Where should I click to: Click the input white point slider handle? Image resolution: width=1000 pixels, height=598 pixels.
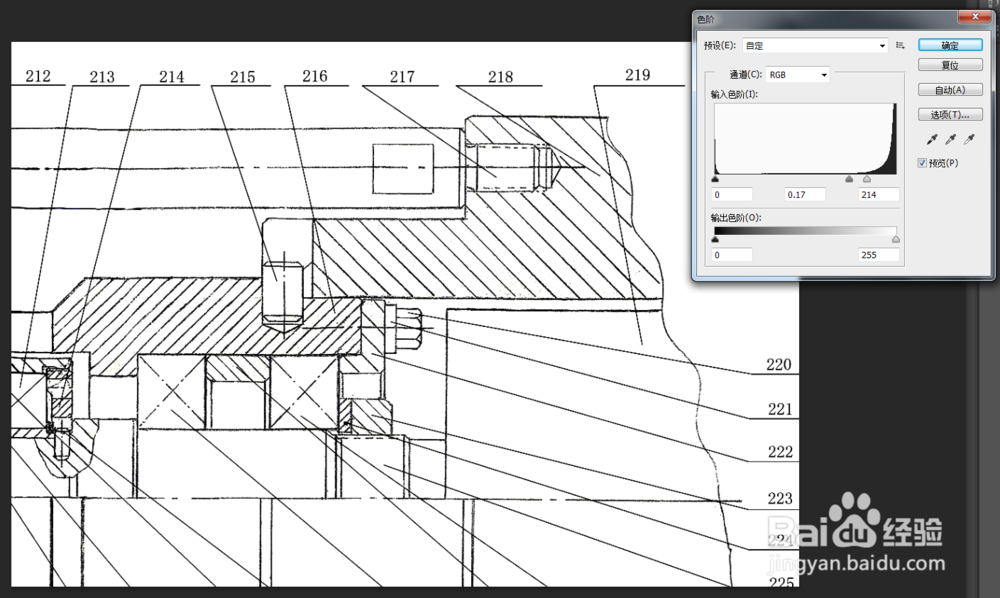tap(867, 179)
